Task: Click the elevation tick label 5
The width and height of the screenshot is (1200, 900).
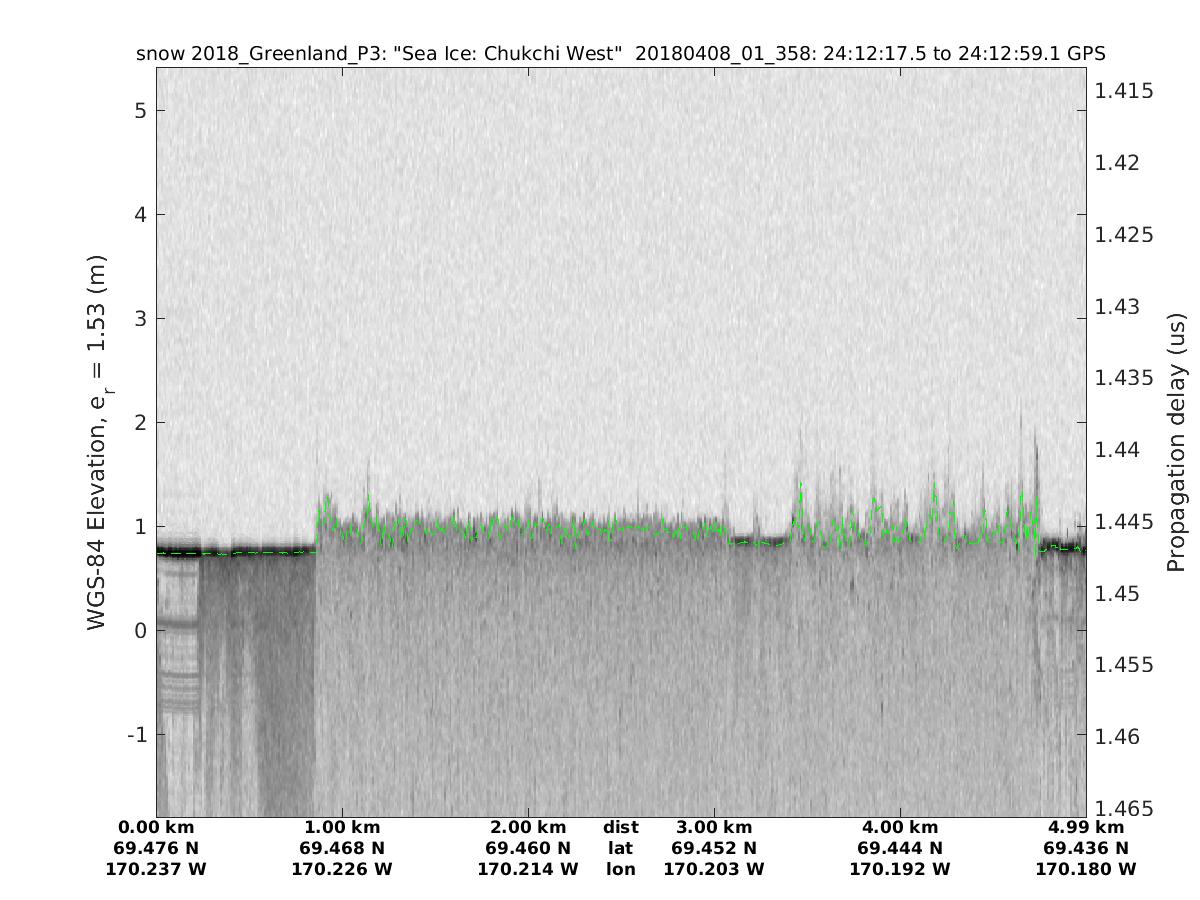Action: (139, 110)
